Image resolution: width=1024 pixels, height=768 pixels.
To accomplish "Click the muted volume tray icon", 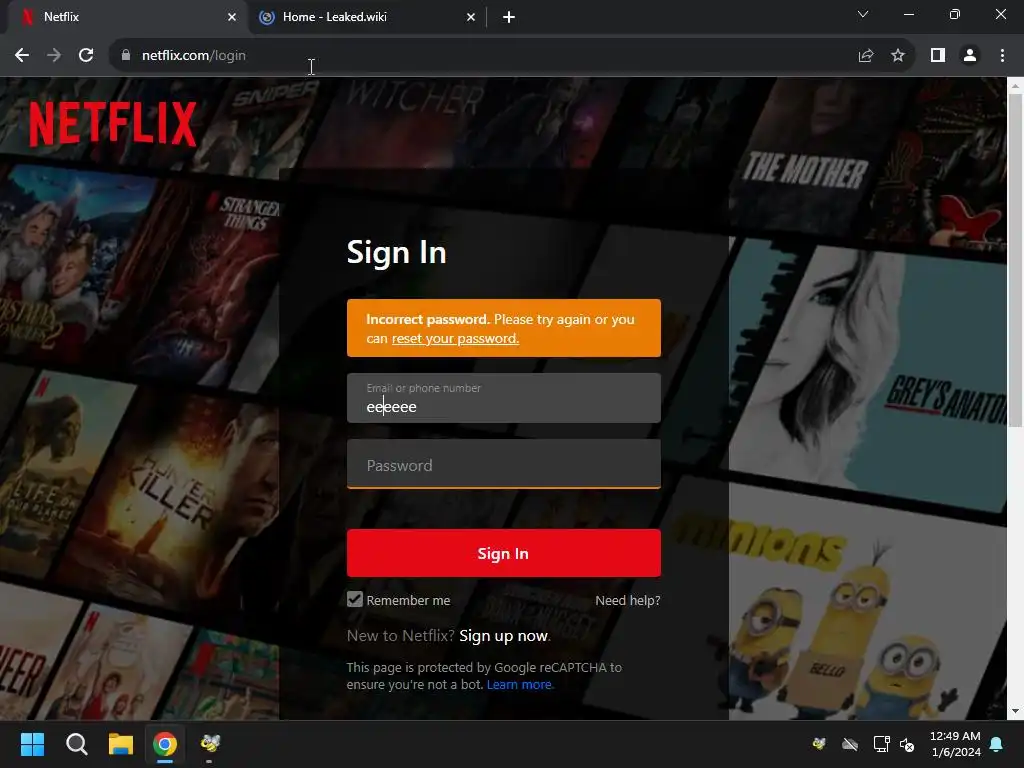I will 907,744.
